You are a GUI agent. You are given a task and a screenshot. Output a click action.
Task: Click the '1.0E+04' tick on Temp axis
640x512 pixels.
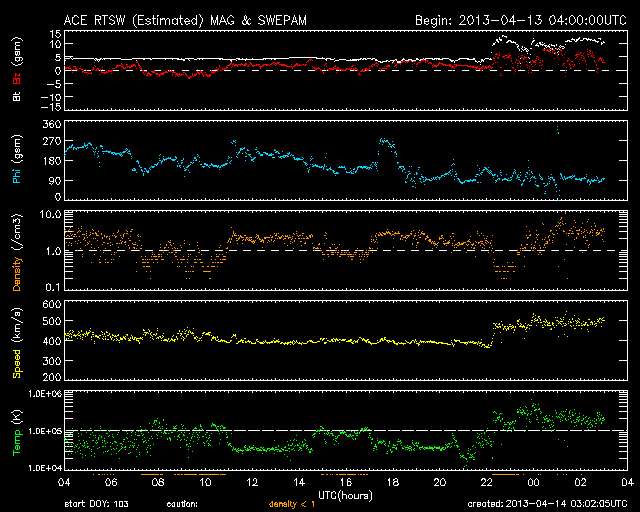[x=45, y=467]
